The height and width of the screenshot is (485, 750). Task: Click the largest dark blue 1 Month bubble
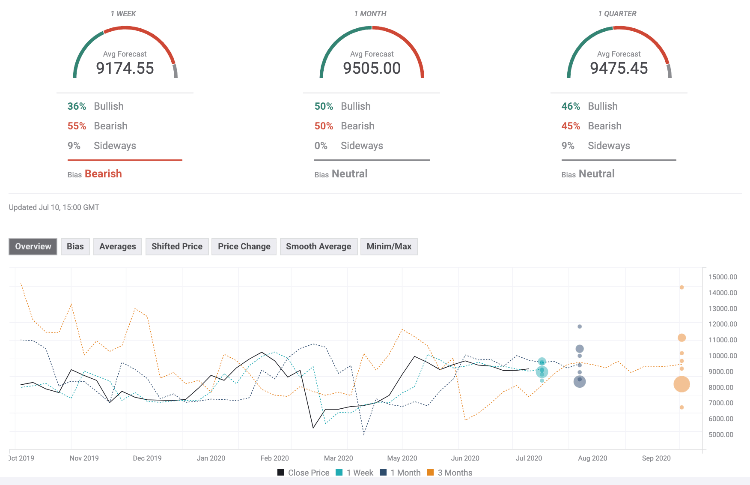tap(579, 381)
